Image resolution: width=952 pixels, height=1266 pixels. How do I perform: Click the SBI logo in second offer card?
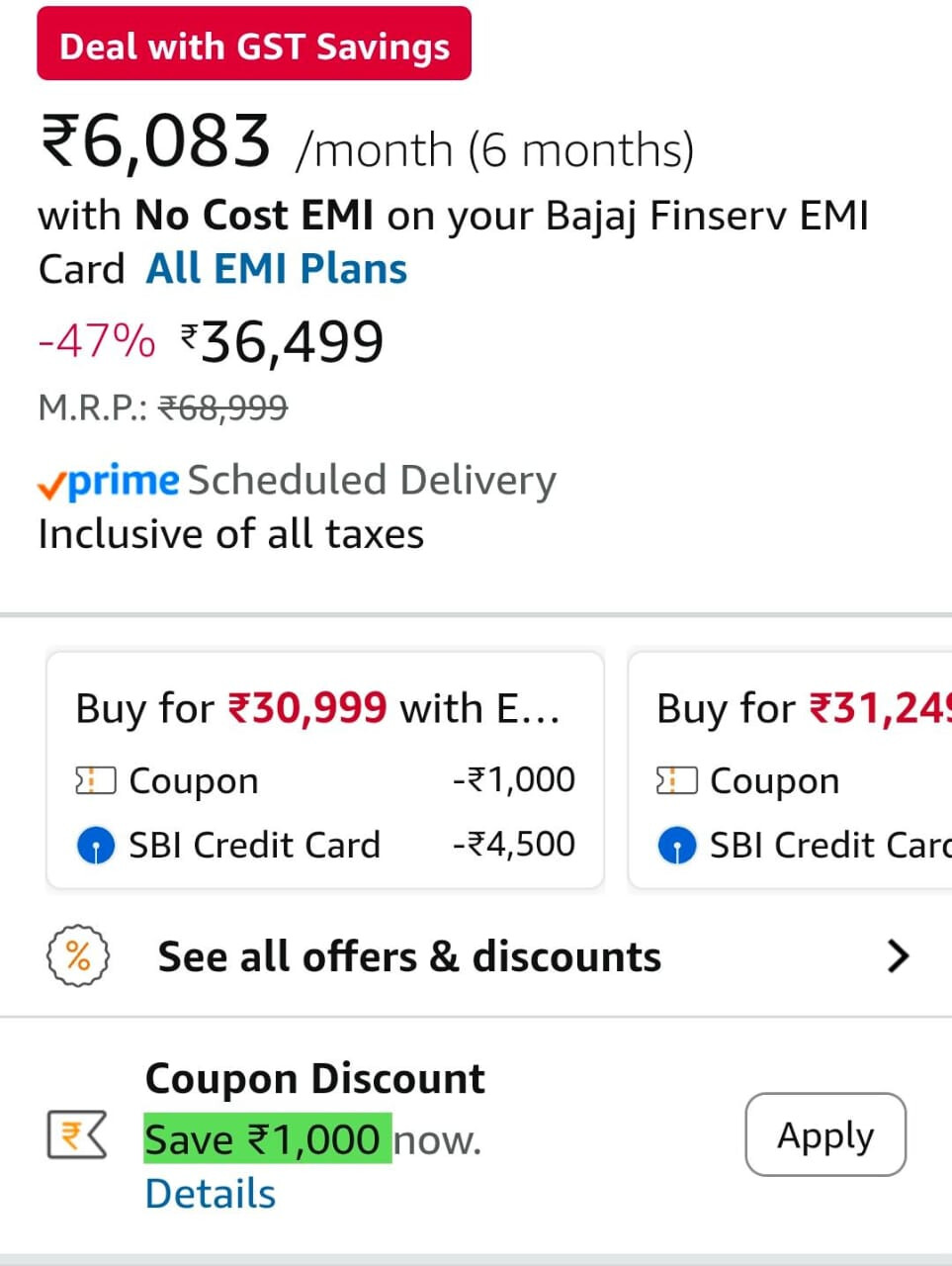point(676,846)
